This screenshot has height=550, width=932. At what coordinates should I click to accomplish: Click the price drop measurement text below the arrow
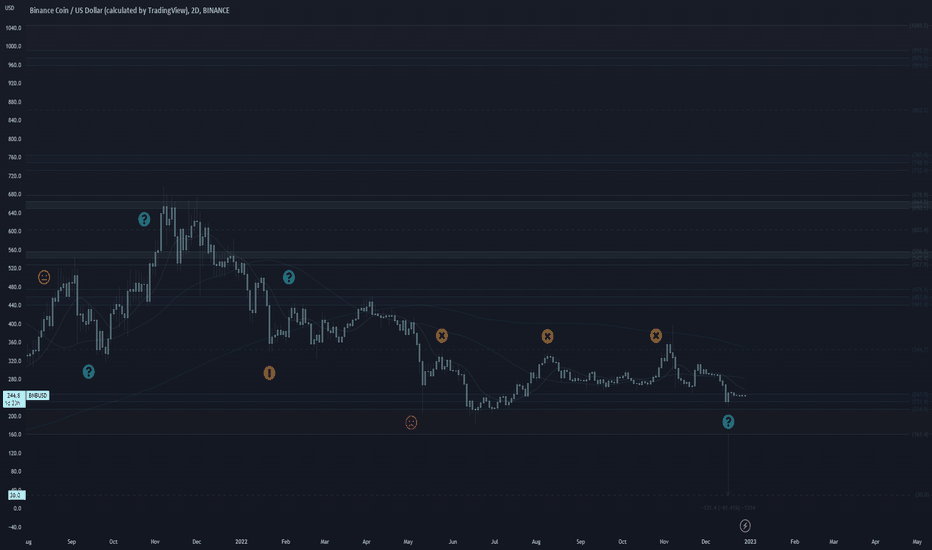(x=728, y=508)
